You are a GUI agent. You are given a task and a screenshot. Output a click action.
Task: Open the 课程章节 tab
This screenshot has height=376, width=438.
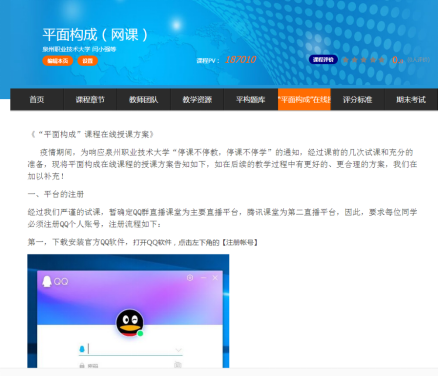pyautogui.click(x=90, y=99)
